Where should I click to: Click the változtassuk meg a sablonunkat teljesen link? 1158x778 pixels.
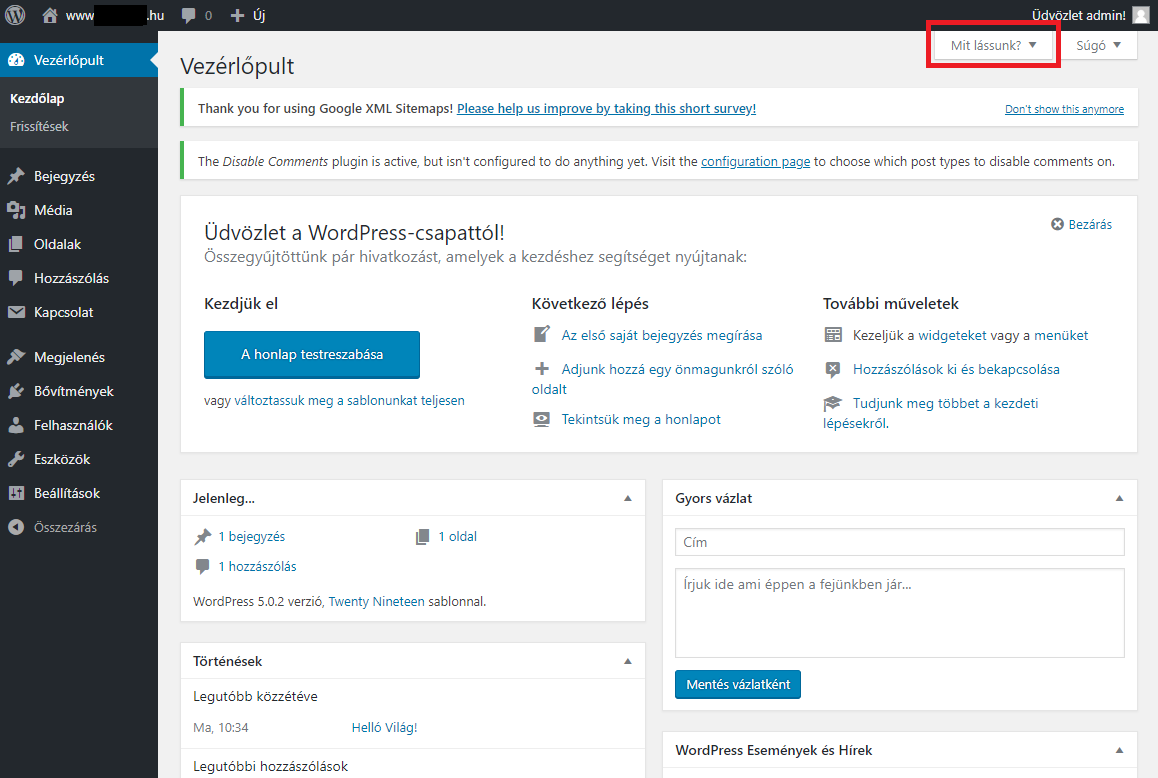coord(349,400)
